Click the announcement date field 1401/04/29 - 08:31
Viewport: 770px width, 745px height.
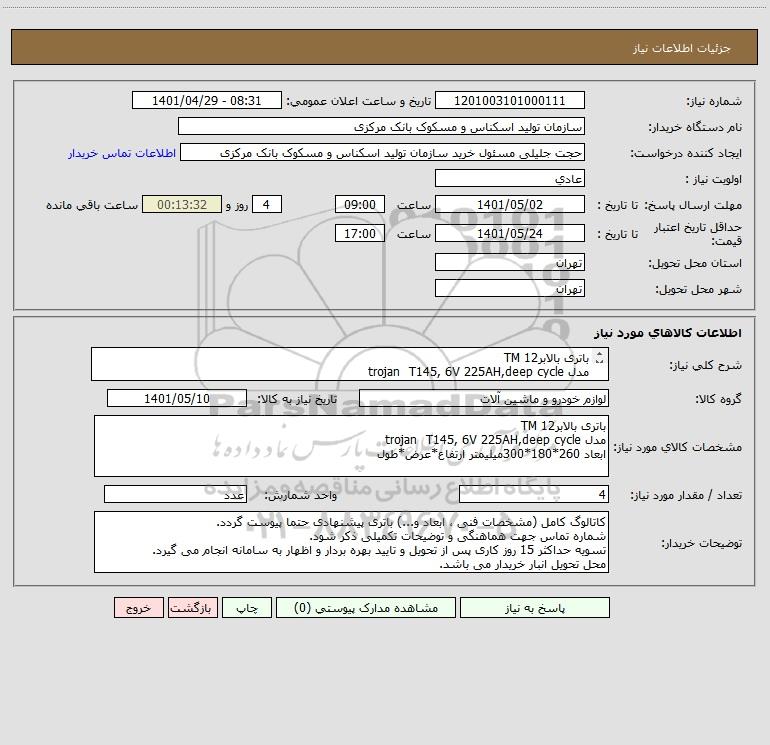click(x=207, y=100)
